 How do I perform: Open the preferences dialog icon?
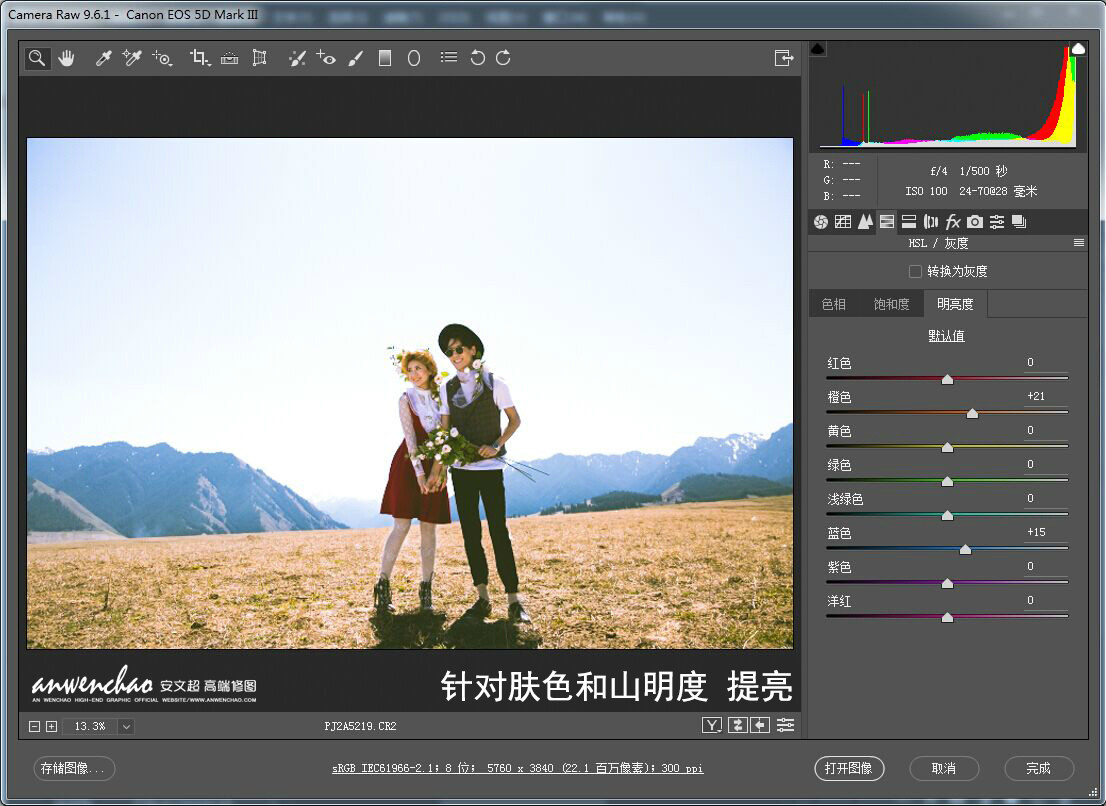coord(449,57)
